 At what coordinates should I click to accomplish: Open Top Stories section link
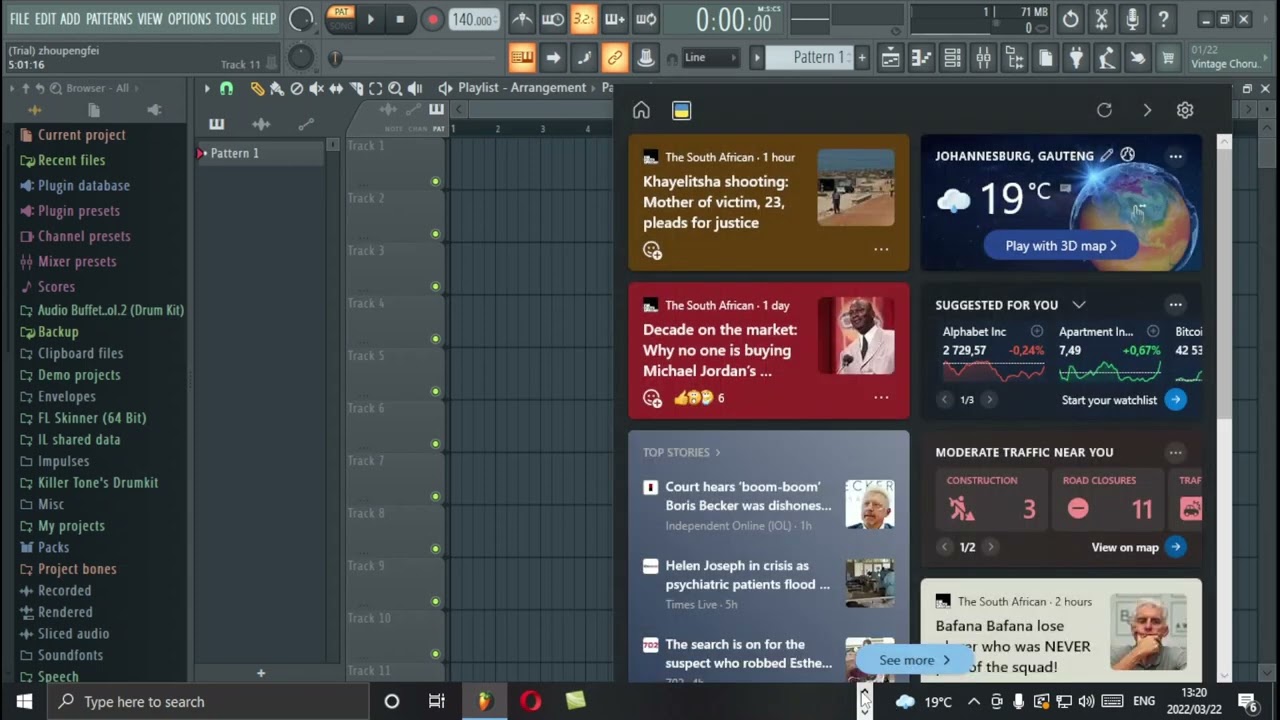tap(681, 452)
